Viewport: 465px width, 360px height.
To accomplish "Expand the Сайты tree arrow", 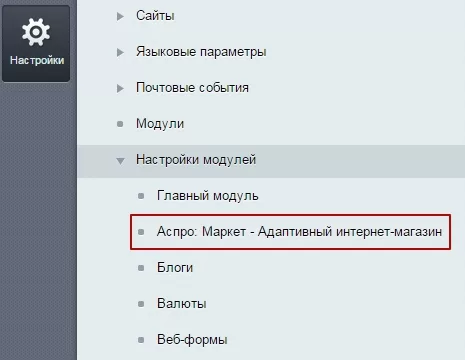I will point(120,16).
